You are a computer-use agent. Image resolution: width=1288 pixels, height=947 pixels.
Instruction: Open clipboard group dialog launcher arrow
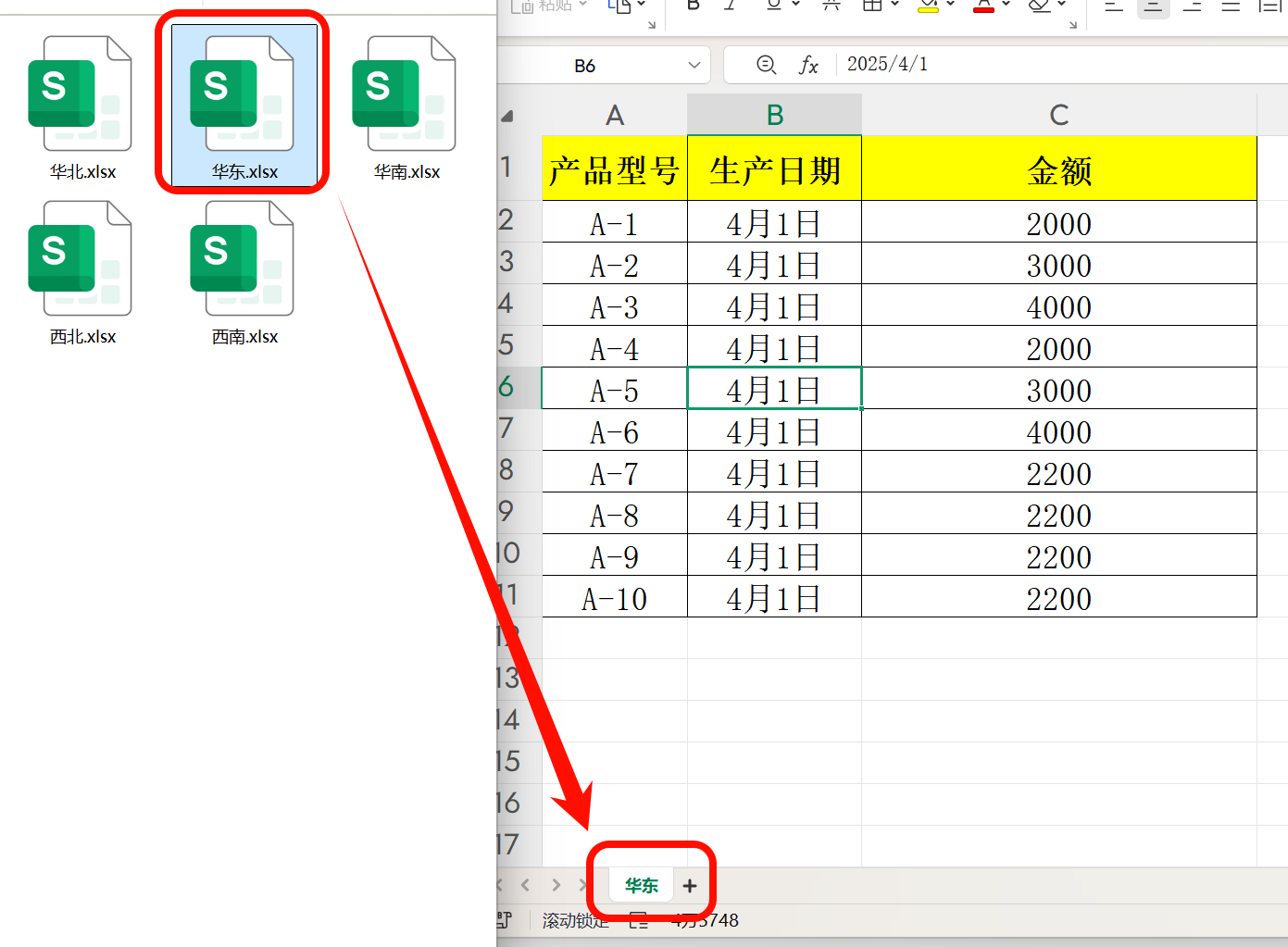(652, 25)
